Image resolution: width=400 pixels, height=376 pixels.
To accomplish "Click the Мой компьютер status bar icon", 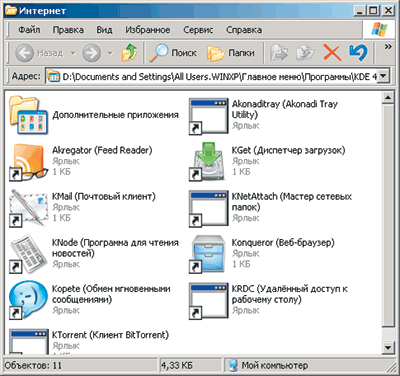I will point(234,365).
